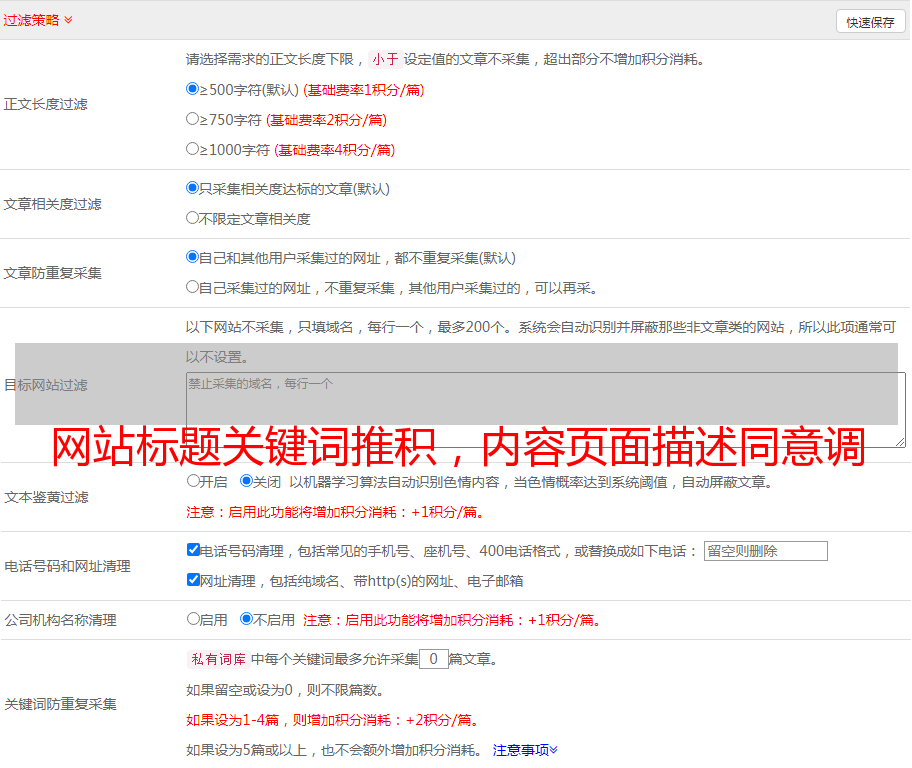The width and height of the screenshot is (912, 768).
Task: Click the 禁止采集的域名 textarea
Action: 545,409
